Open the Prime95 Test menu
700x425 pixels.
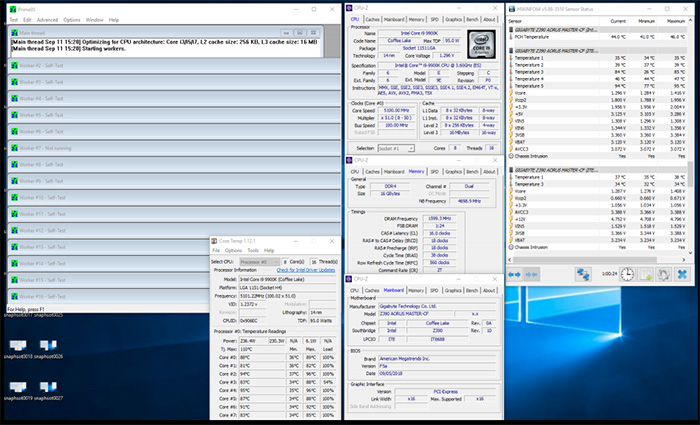pos(14,20)
